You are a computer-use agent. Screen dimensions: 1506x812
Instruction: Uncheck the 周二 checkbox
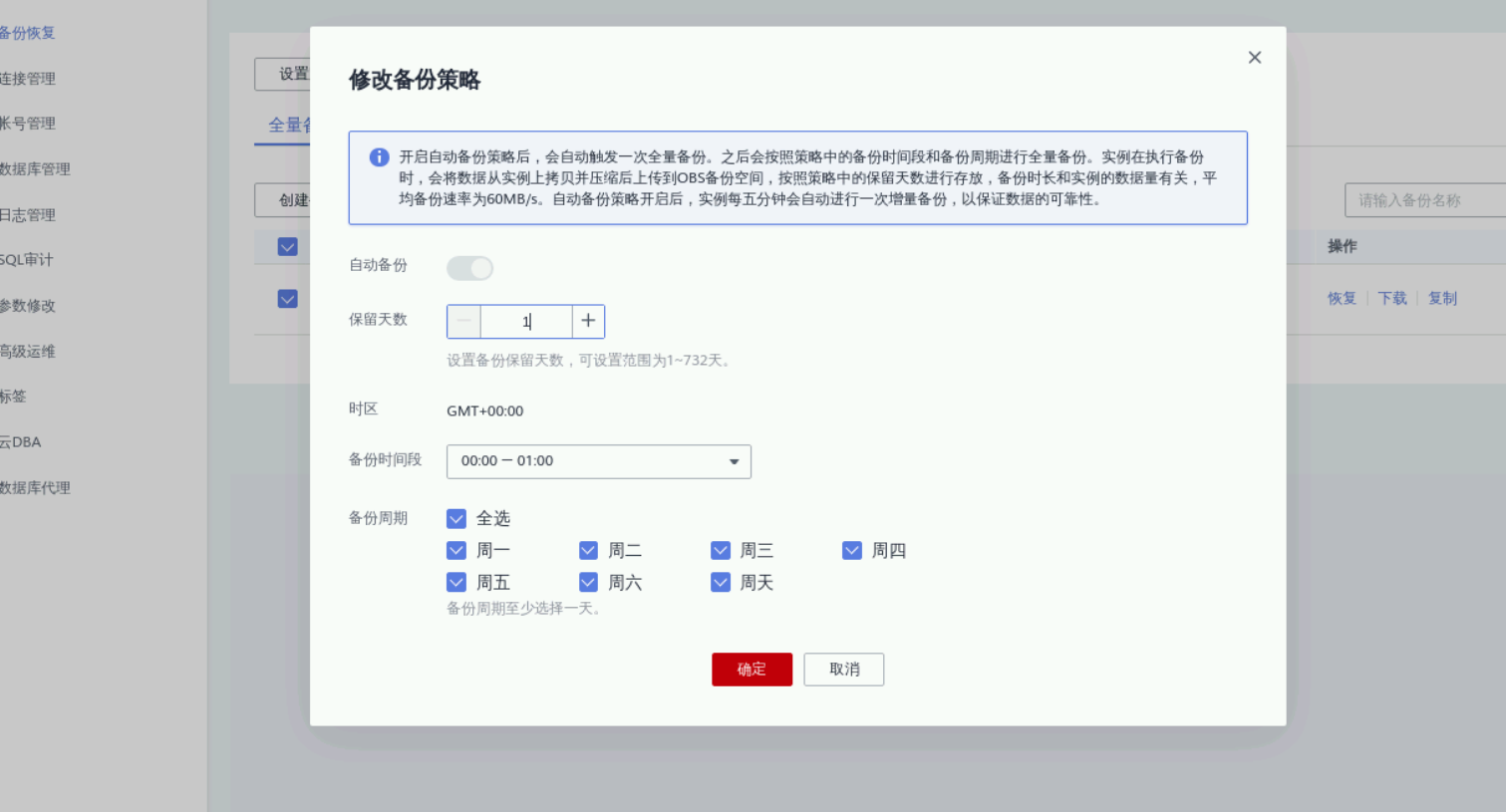coord(588,550)
